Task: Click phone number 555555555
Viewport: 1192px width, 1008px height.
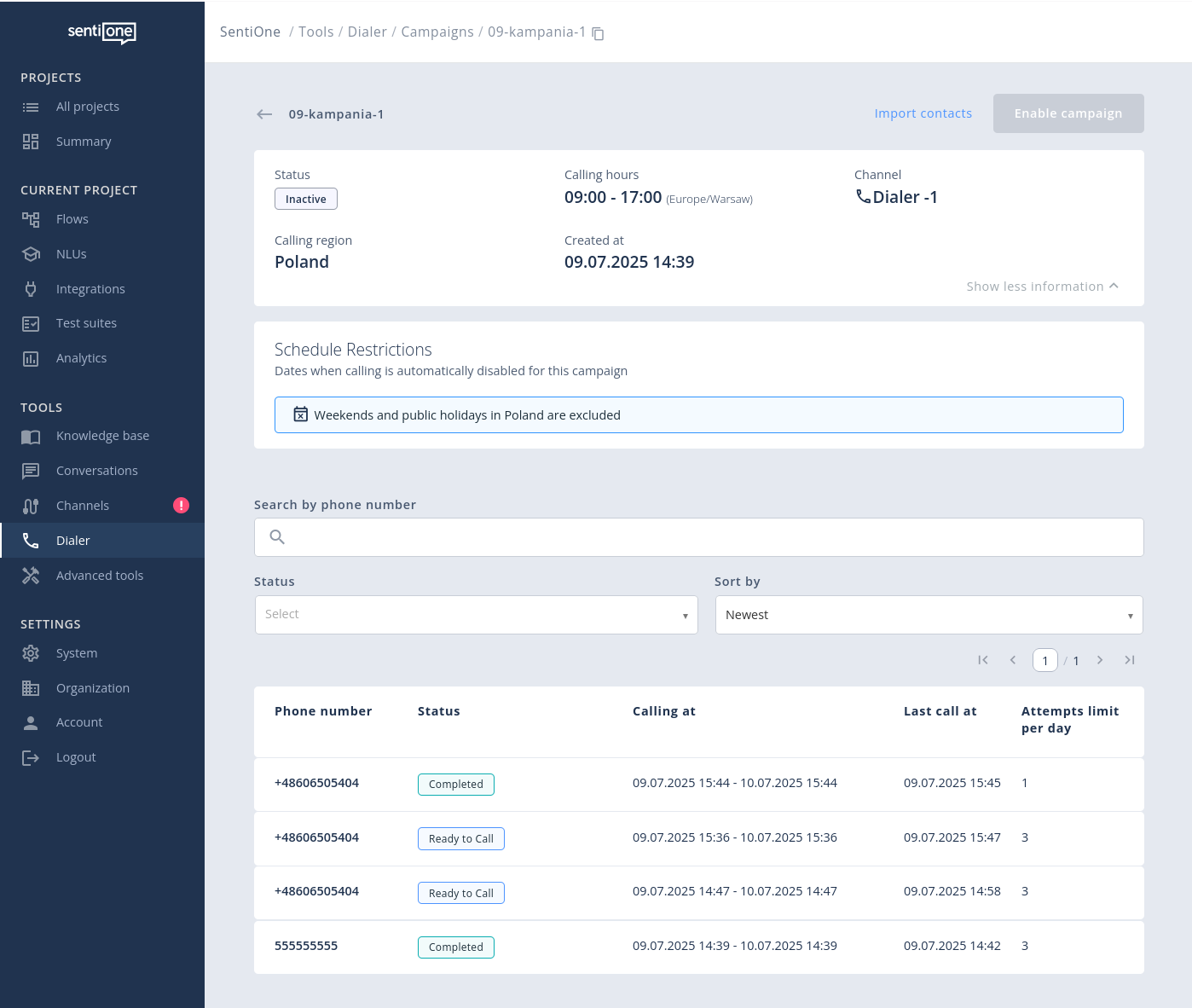Action: [306, 946]
